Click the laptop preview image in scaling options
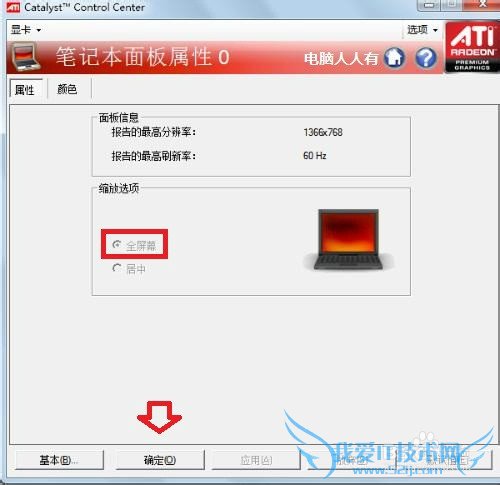 (349, 239)
